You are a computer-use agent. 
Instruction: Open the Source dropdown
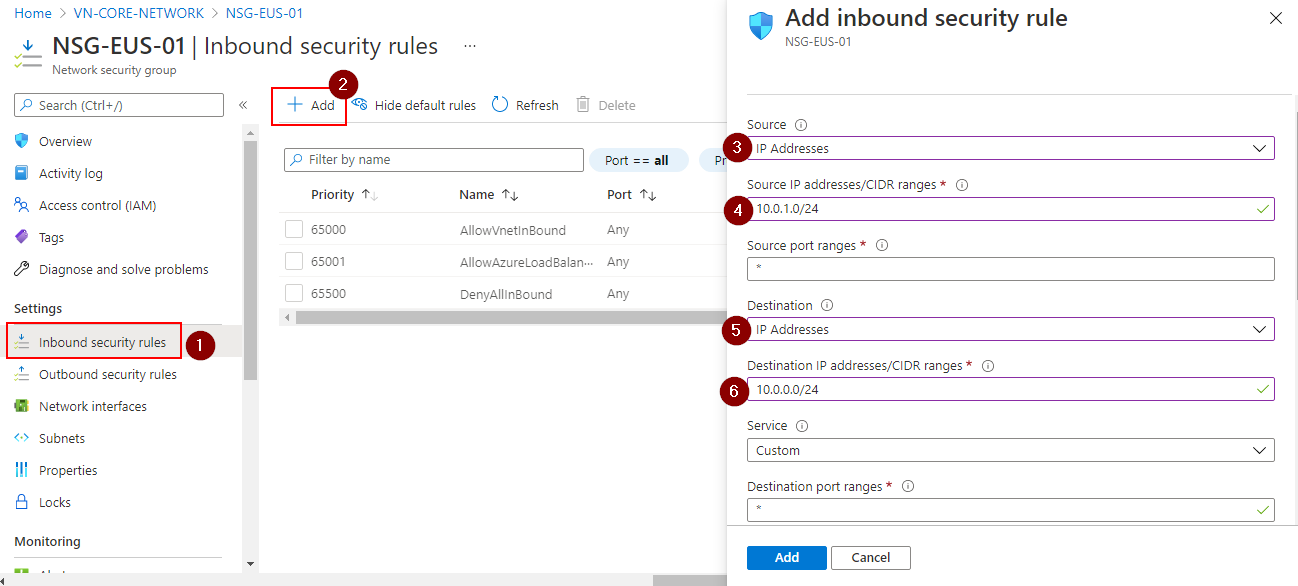coord(1010,149)
